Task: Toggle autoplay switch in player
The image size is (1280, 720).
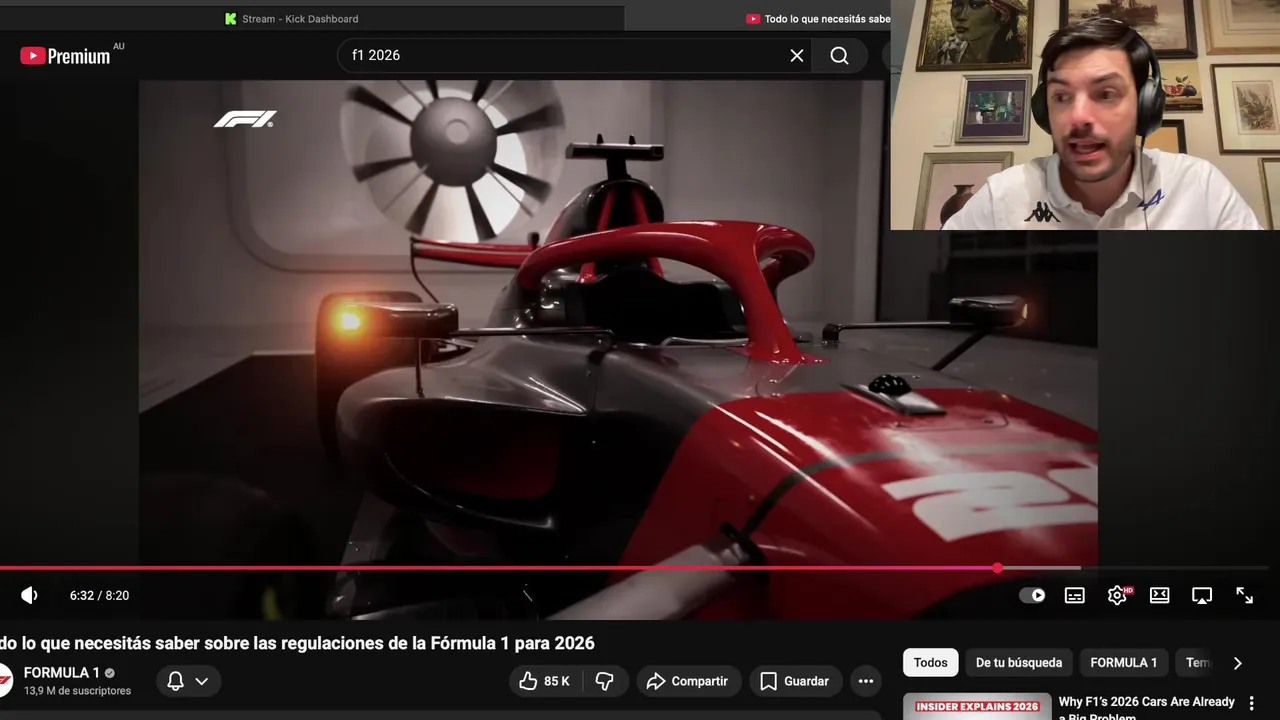Action: tap(1032, 595)
